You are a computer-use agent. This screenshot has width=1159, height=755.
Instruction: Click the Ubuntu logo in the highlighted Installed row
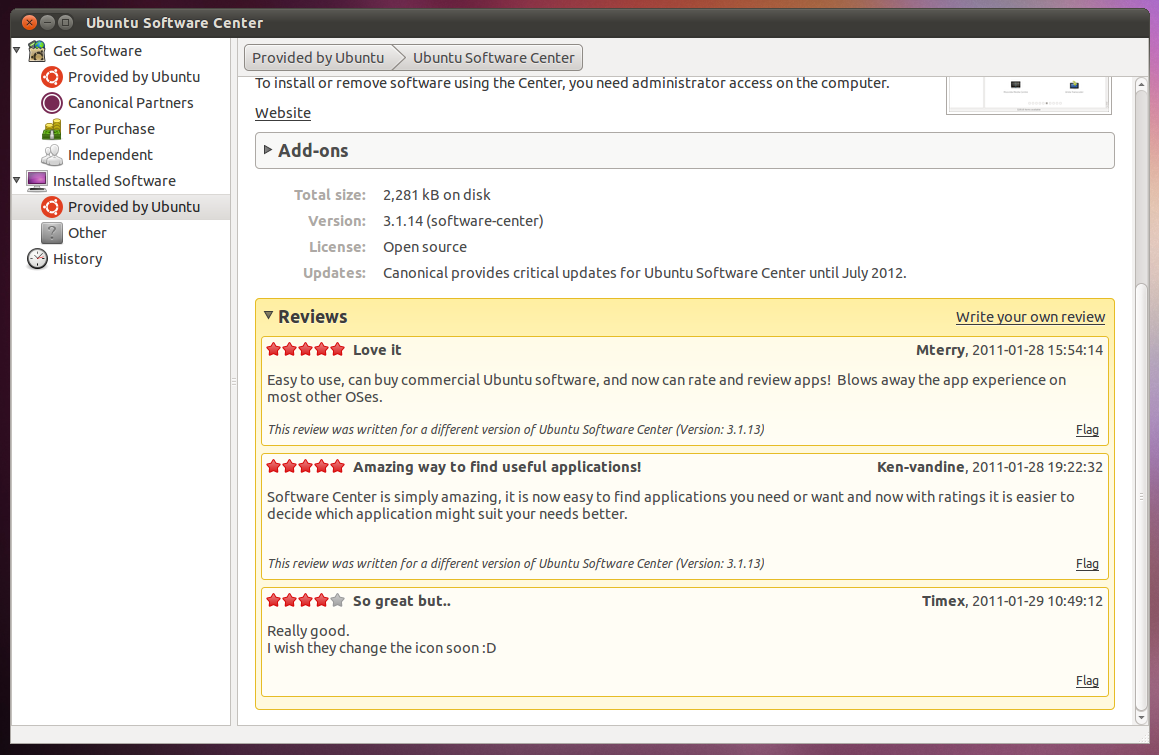[52, 206]
